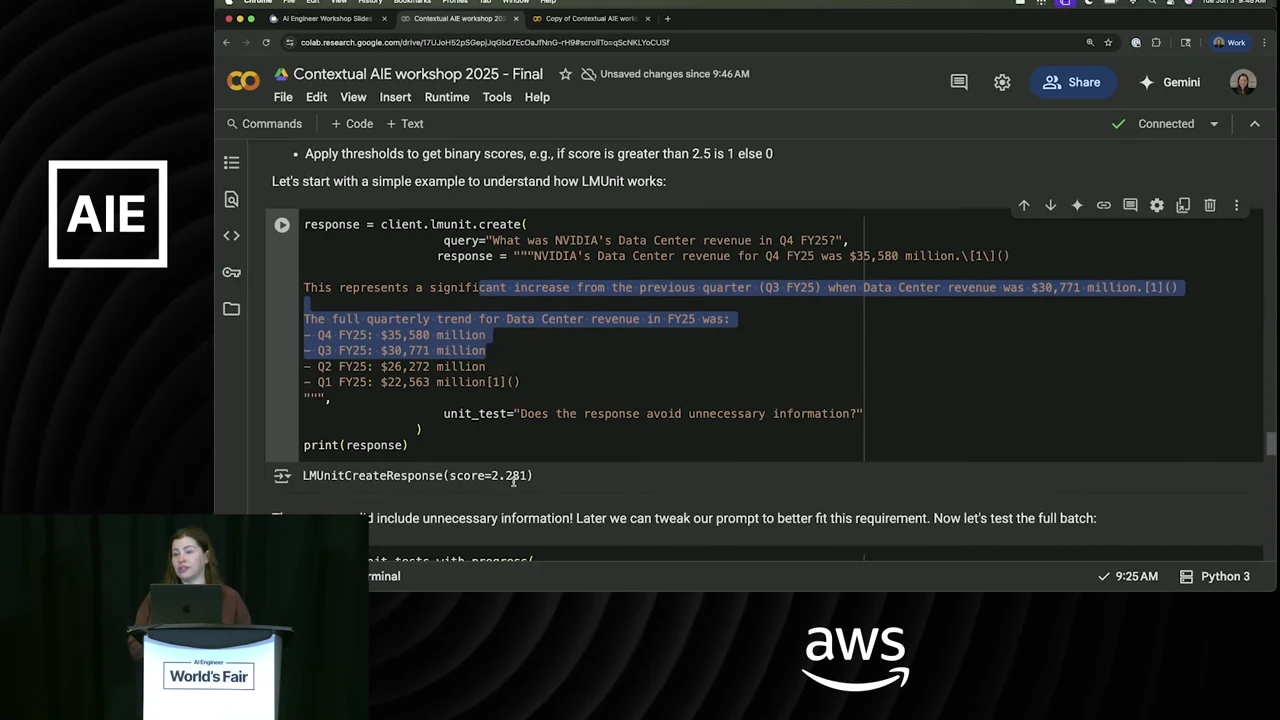Open the Tools menu
1280x720 pixels.
[497, 97]
